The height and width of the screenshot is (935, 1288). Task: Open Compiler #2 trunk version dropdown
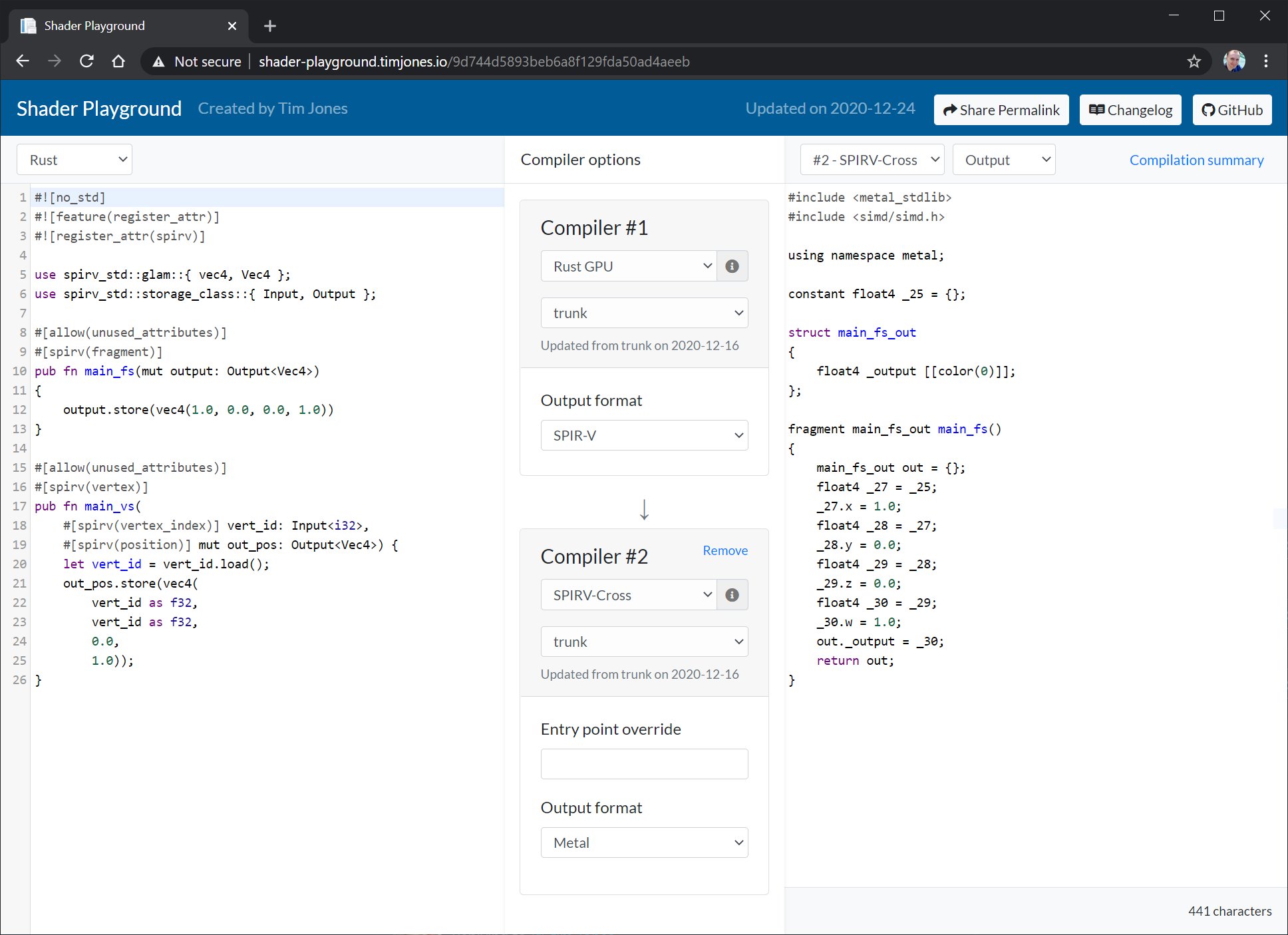(644, 642)
